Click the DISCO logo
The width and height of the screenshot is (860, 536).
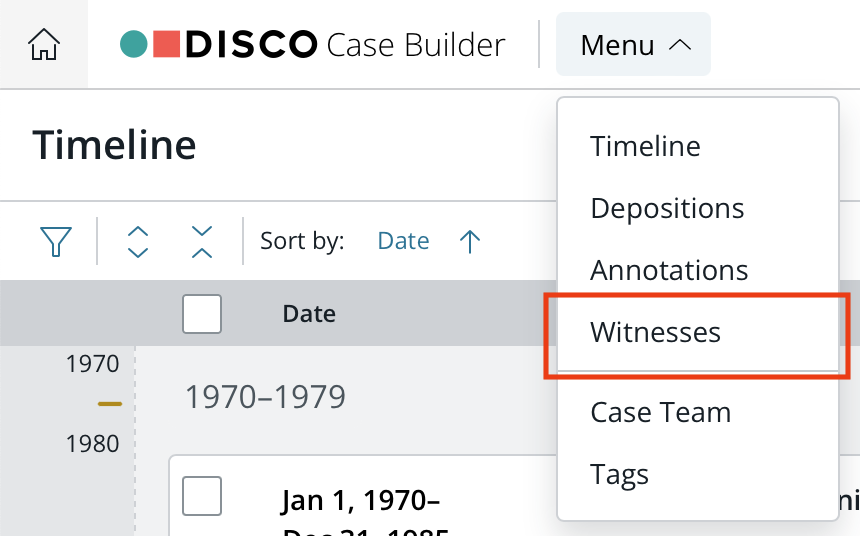[219, 44]
